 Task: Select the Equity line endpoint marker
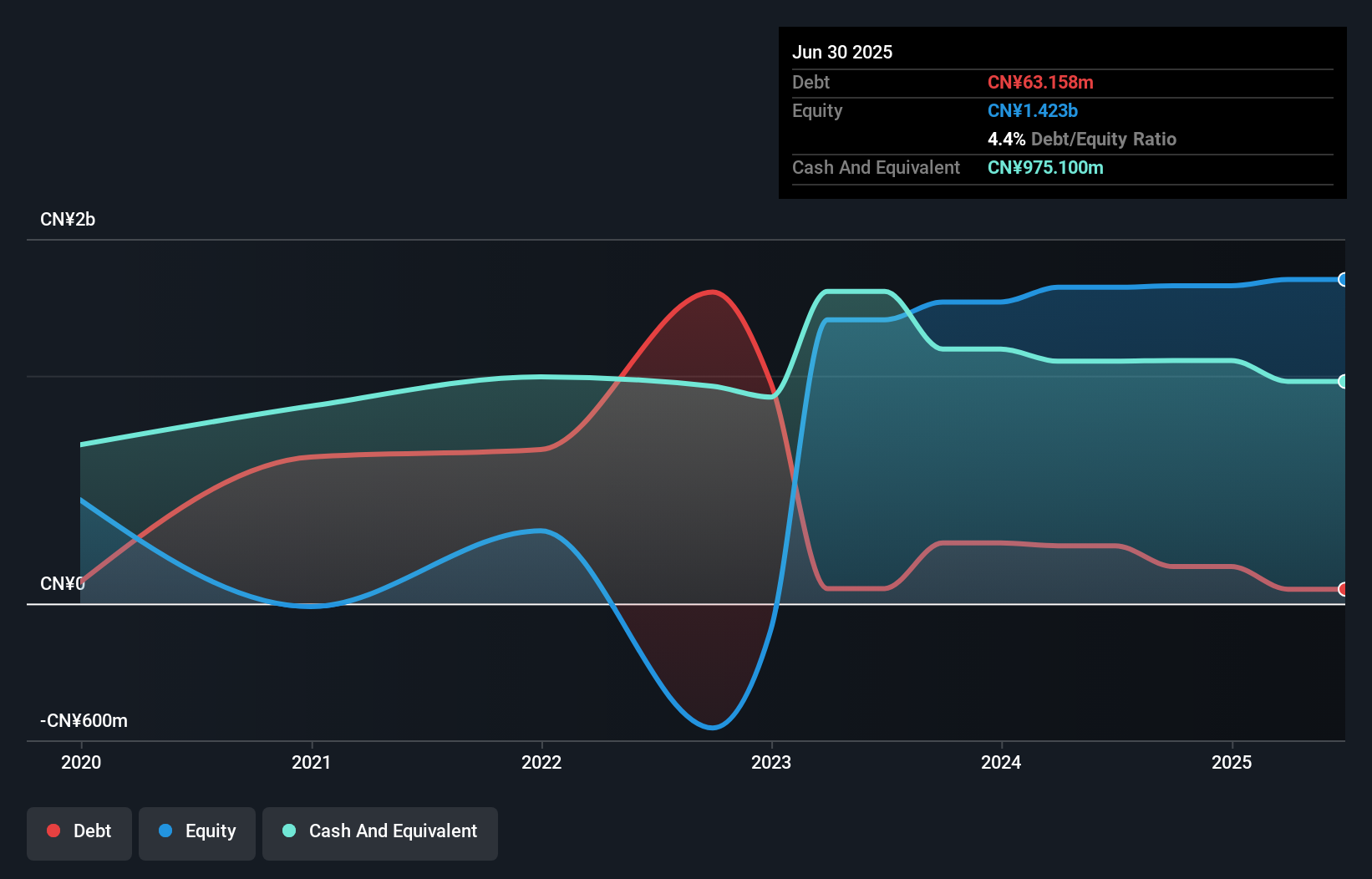(1342, 279)
